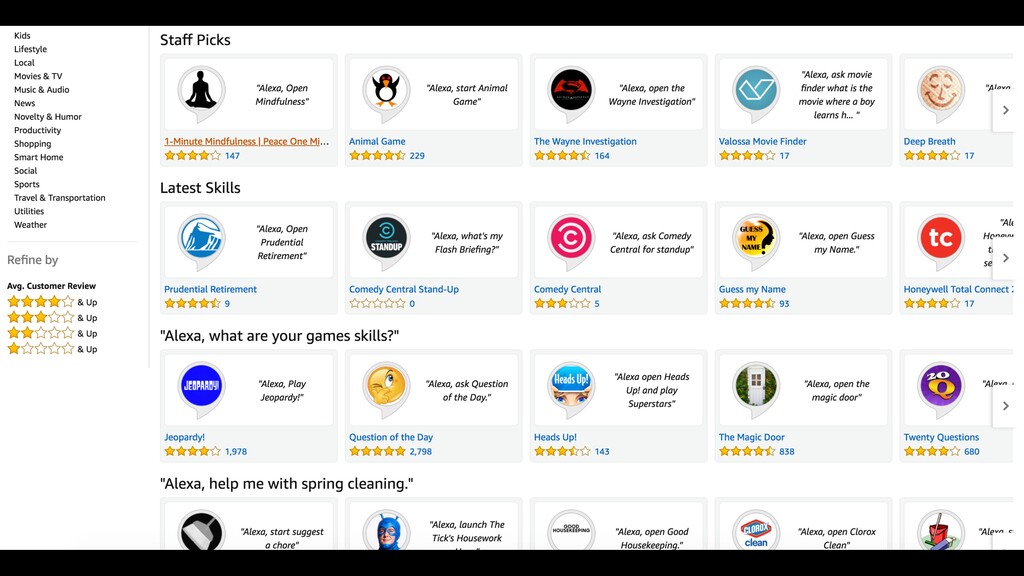Select the Music & Audio category
The width and height of the screenshot is (1024, 576).
[x=42, y=90]
